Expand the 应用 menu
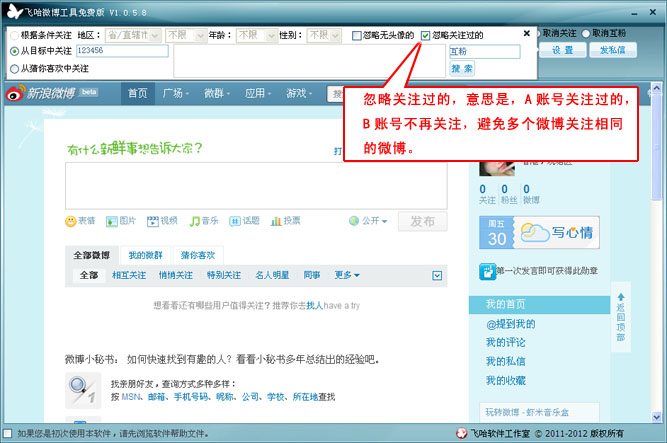Viewport: 667px width, 443px height. [257, 93]
